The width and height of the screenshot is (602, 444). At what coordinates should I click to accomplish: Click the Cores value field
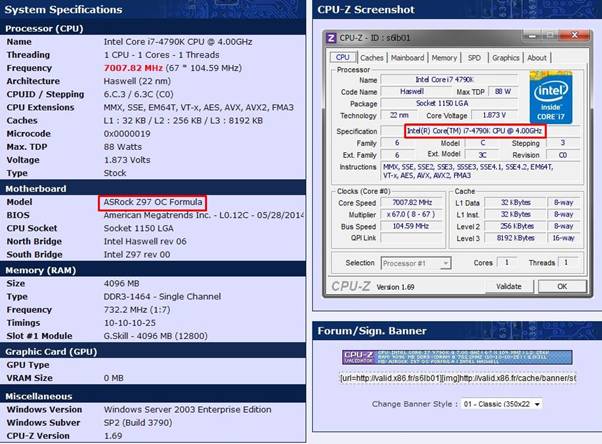click(x=507, y=263)
